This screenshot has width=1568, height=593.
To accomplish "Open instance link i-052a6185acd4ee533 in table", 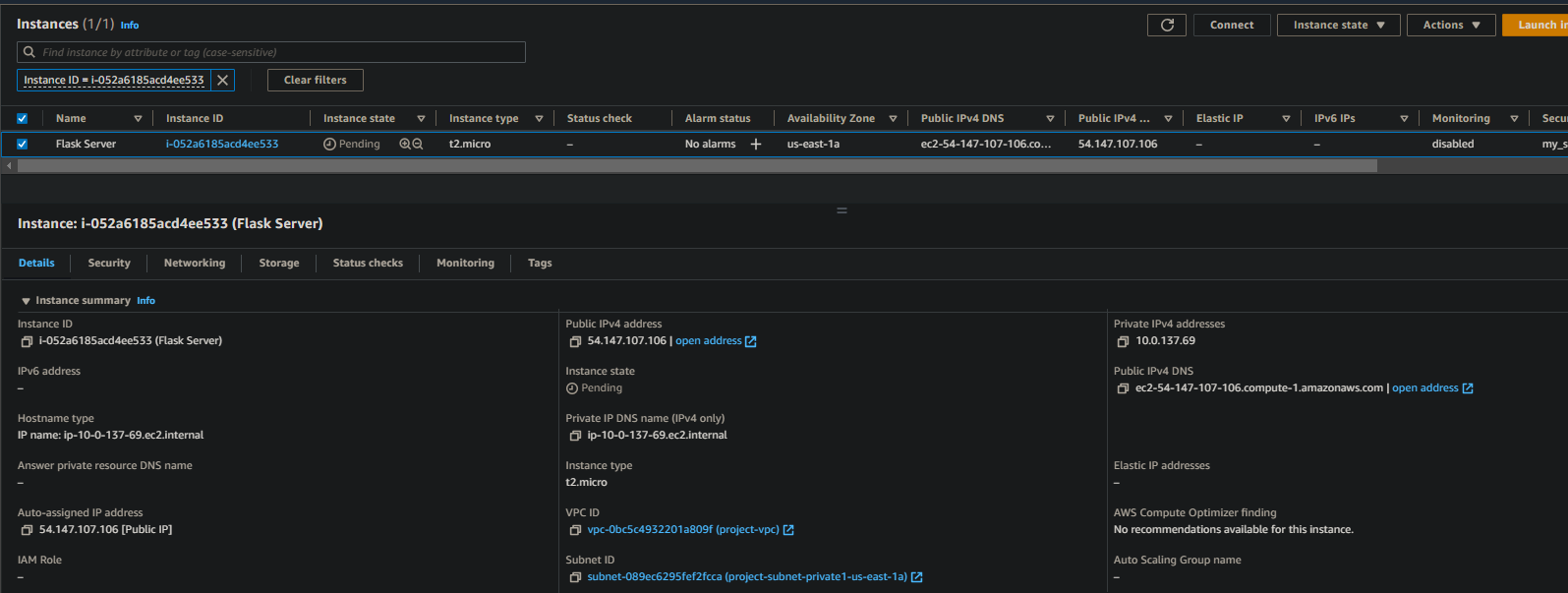I will click(x=222, y=145).
